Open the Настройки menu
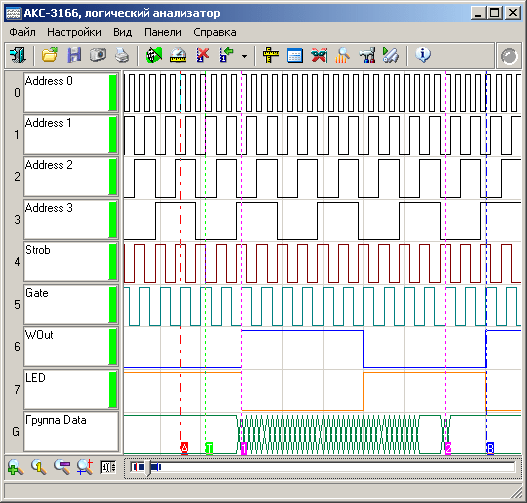This screenshot has height=503, width=527. [x=74, y=32]
